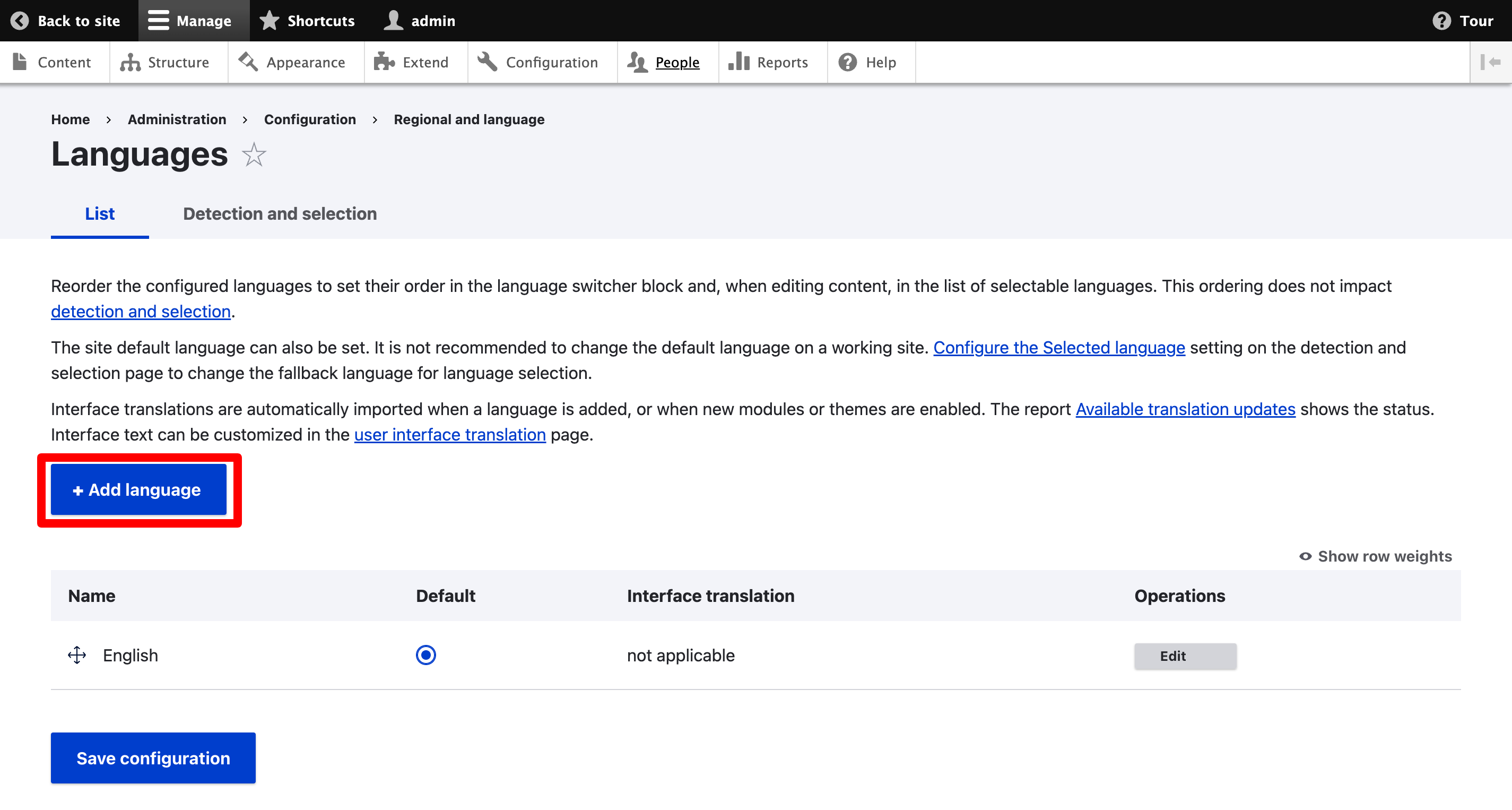Click Edit for the English language

(1185, 656)
